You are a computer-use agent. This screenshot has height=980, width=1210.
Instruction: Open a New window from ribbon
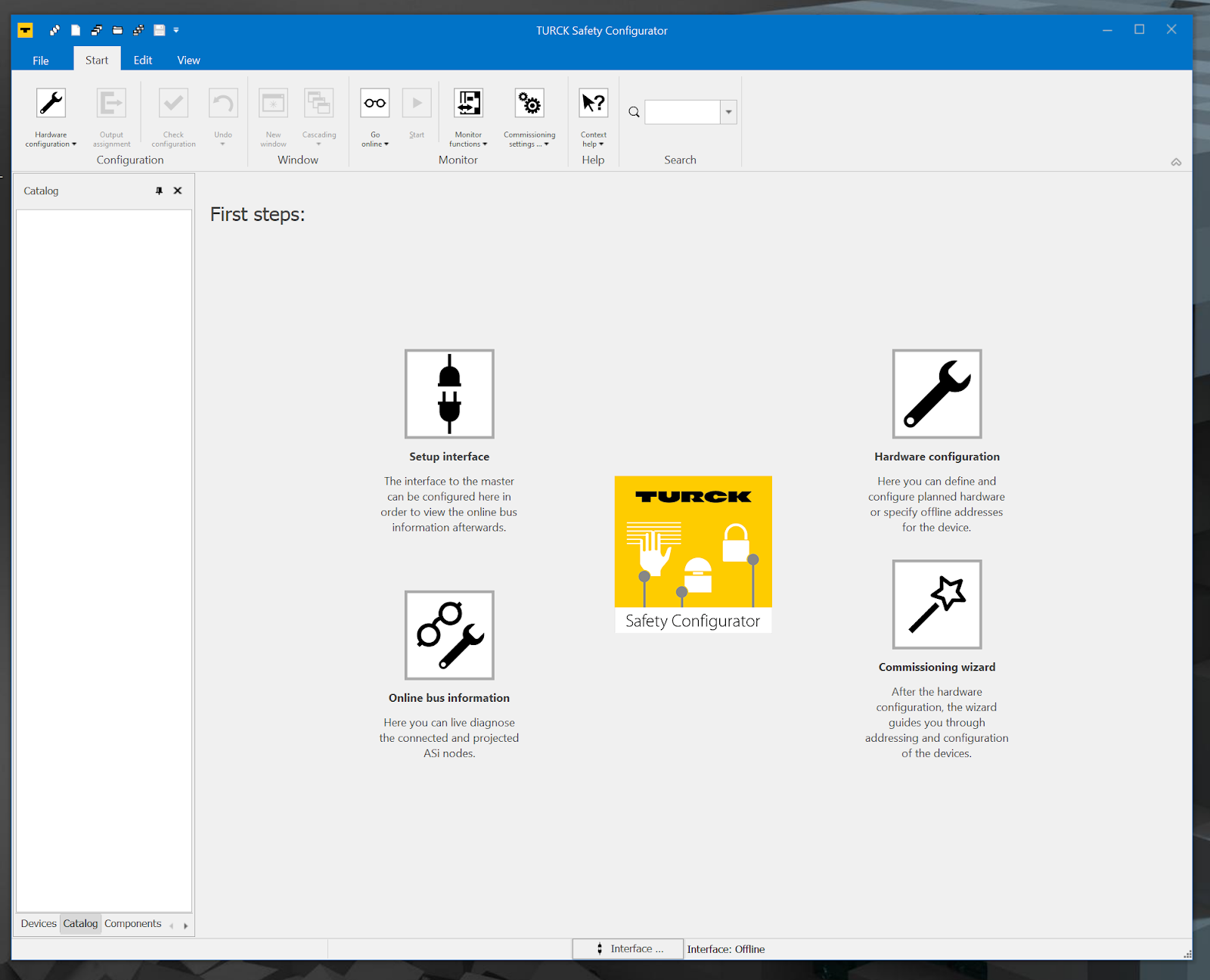273,104
